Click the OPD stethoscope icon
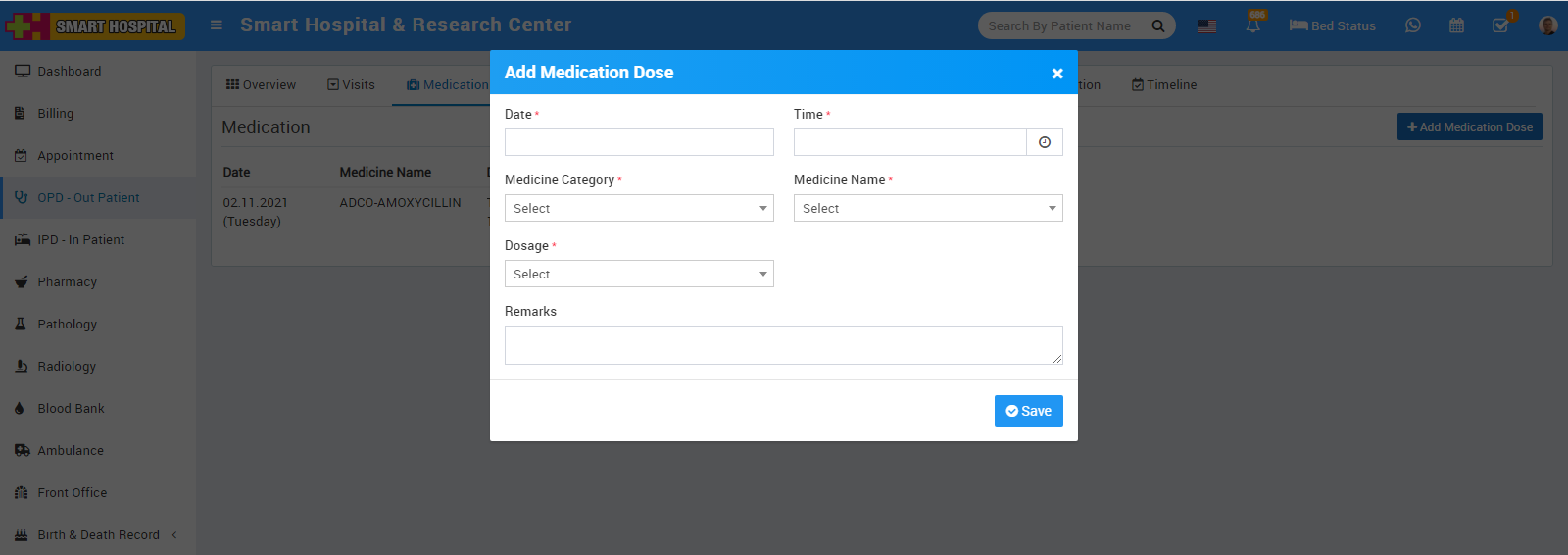The width and height of the screenshot is (1568, 555). click(x=21, y=198)
